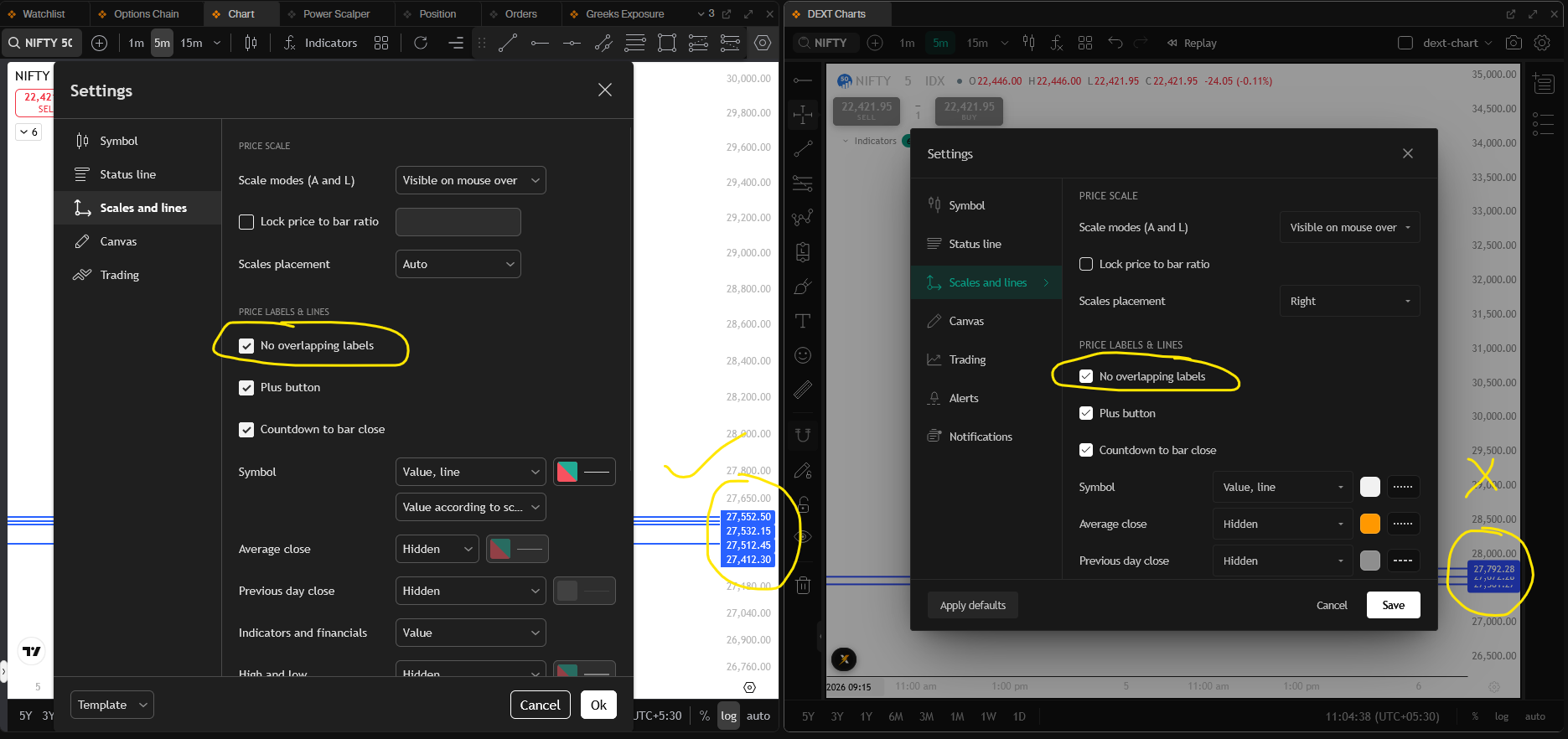Click undo arrow in DEXT Charts toolbar

1115,43
